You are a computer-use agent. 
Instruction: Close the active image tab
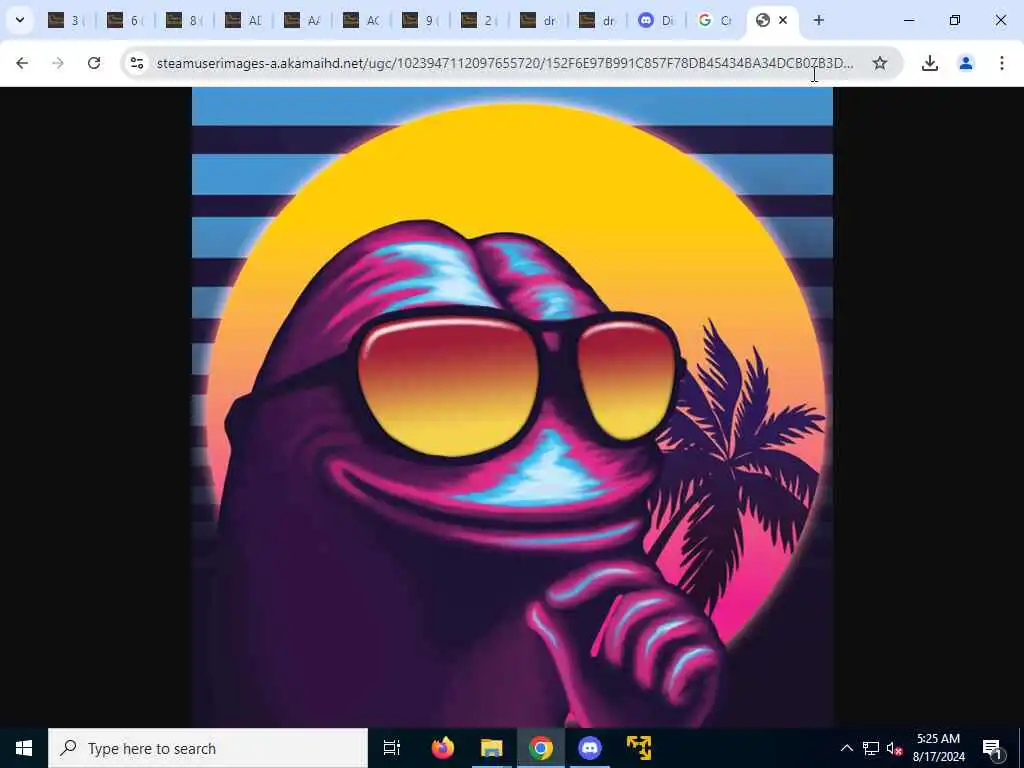pyautogui.click(x=783, y=20)
